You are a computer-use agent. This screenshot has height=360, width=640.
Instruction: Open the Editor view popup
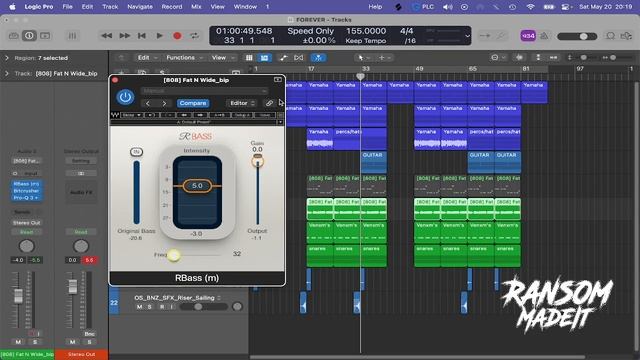pyautogui.click(x=242, y=103)
